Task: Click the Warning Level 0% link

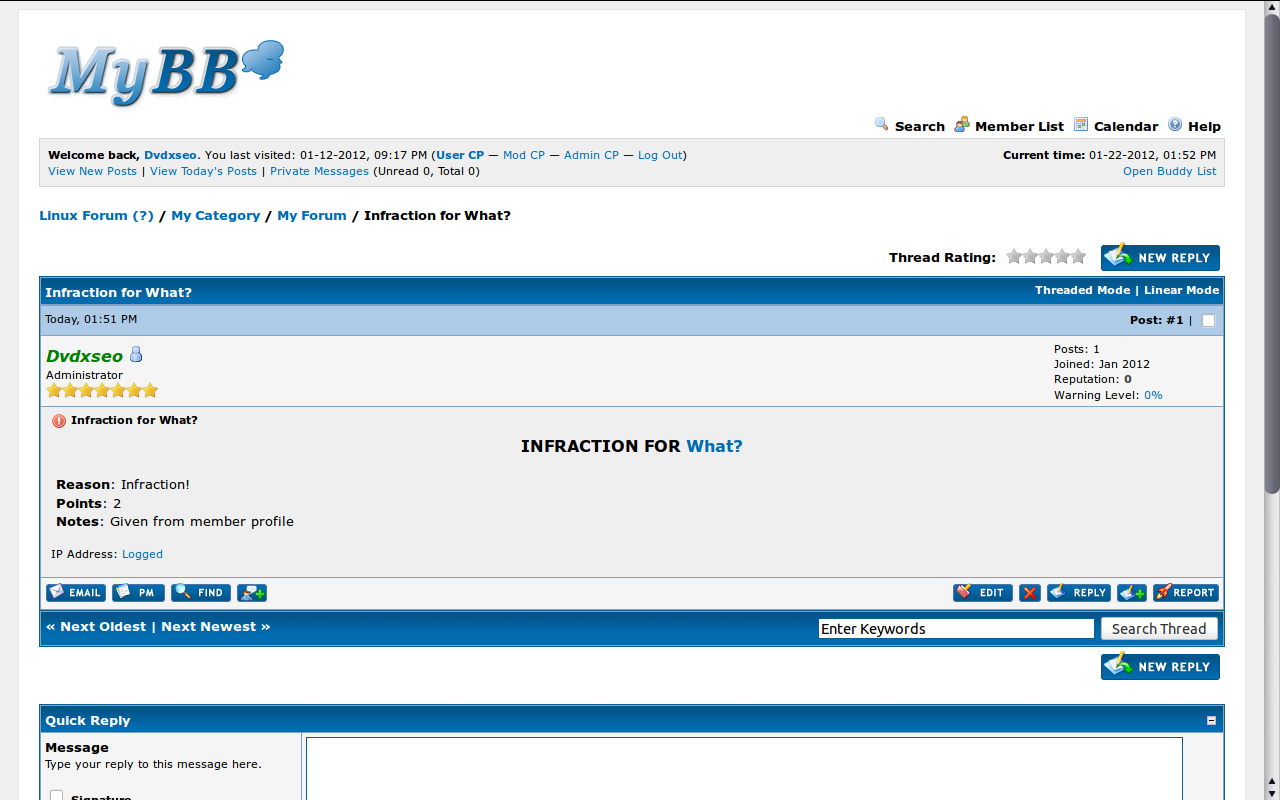Action: (x=1153, y=395)
